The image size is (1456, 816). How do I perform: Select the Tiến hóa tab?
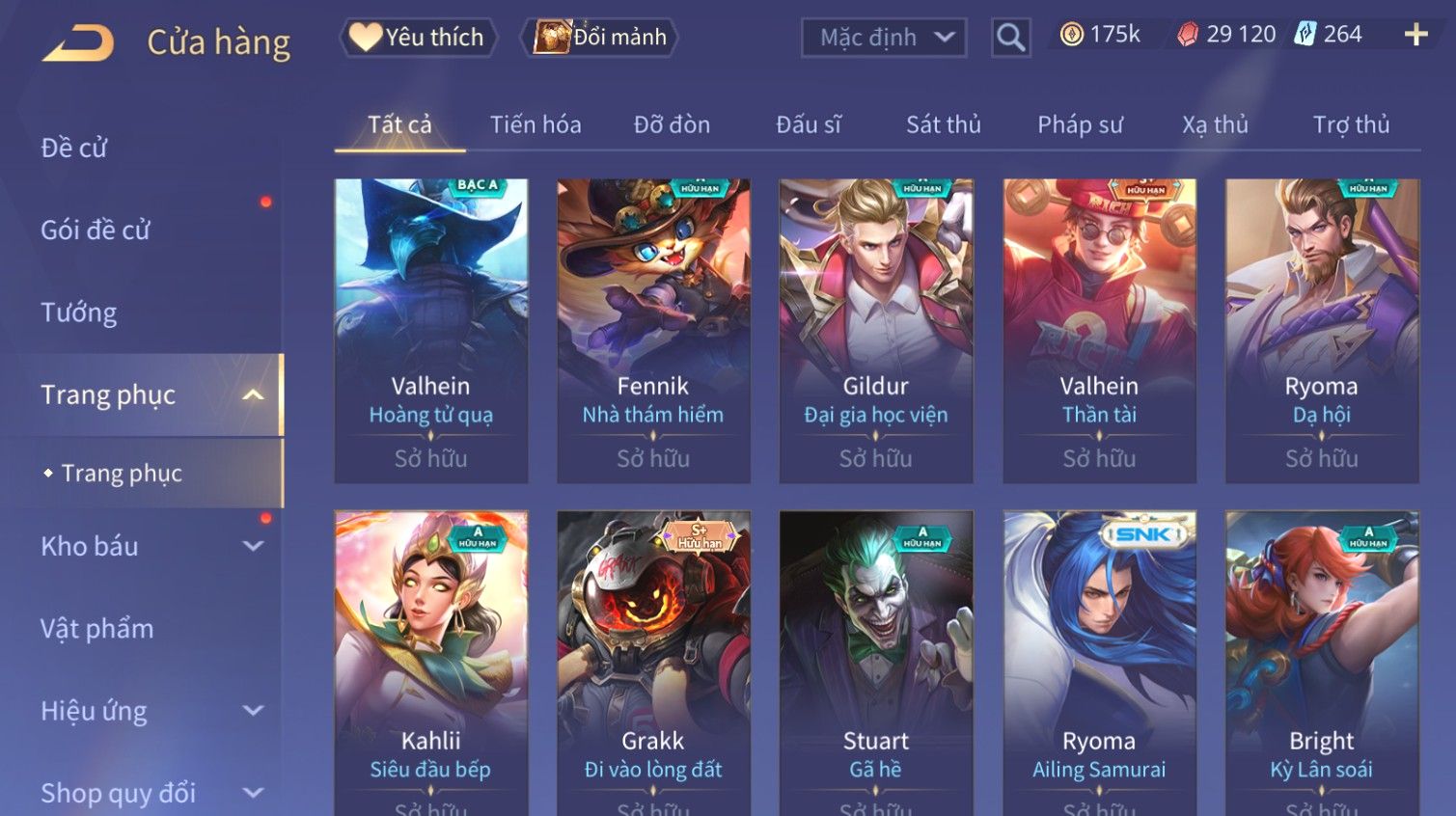tap(536, 124)
